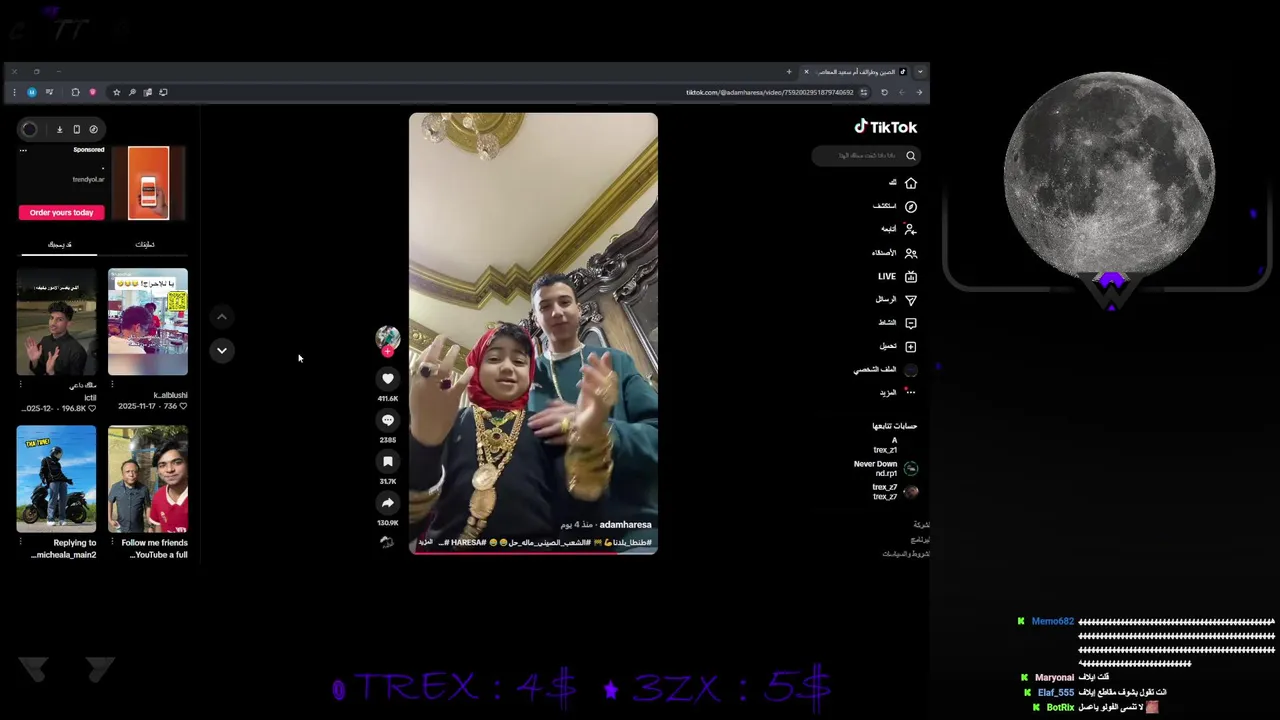Reload the page in the browser toolbar
This screenshot has width=1280, height=720.
[x=884, y=92]
